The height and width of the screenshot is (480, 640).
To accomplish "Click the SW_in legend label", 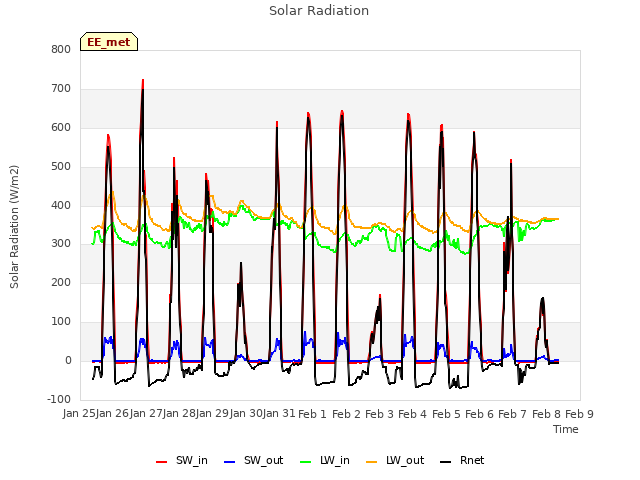I will 192,460.
